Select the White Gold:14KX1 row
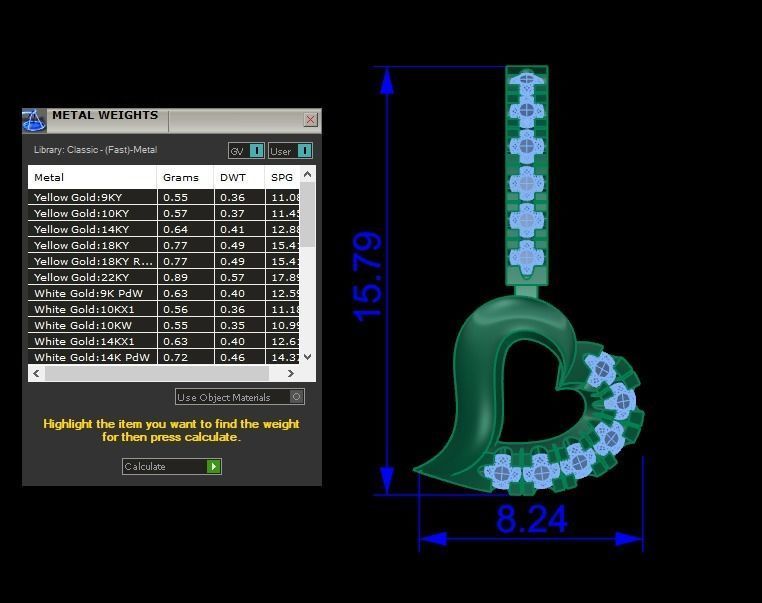The image size is (762, 603). click(164, 342)
